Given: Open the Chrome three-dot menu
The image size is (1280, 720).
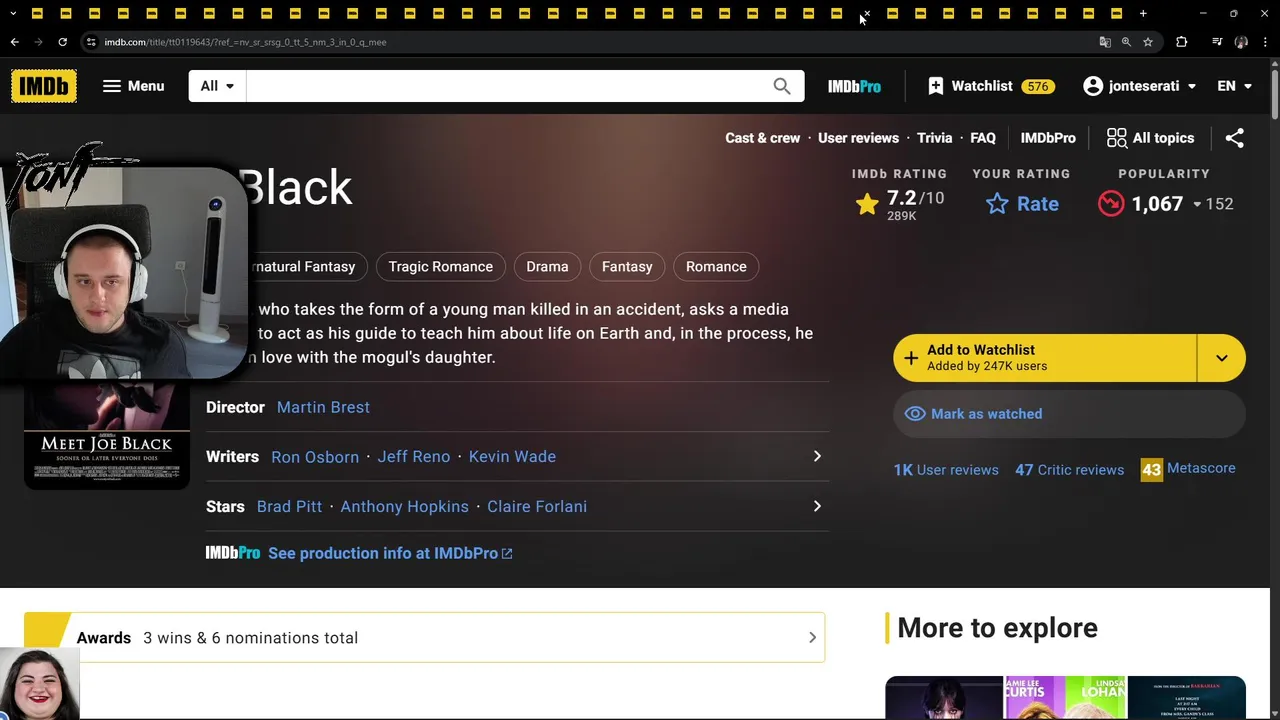Looking at the screenshot, I should coord(1266,42).
